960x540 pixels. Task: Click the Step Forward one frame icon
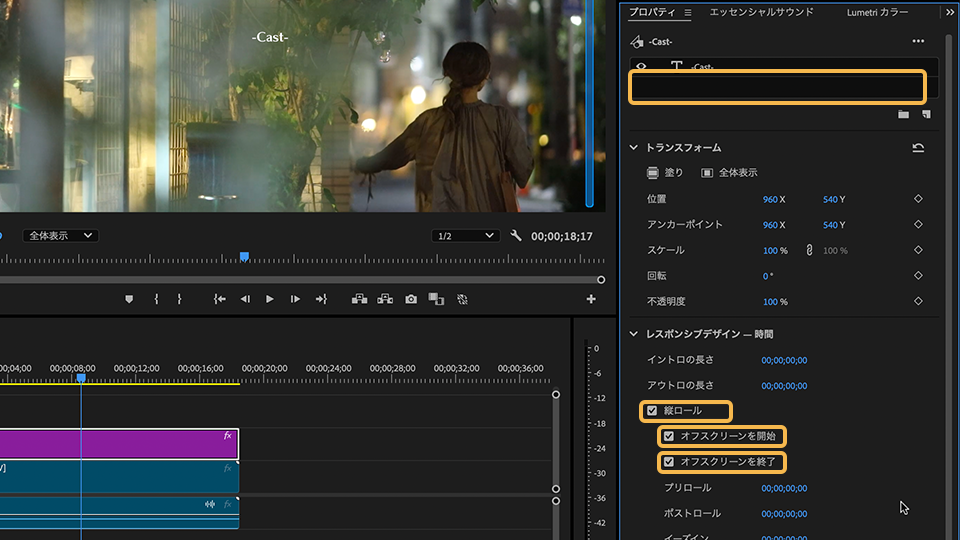[x=295, y=299]
